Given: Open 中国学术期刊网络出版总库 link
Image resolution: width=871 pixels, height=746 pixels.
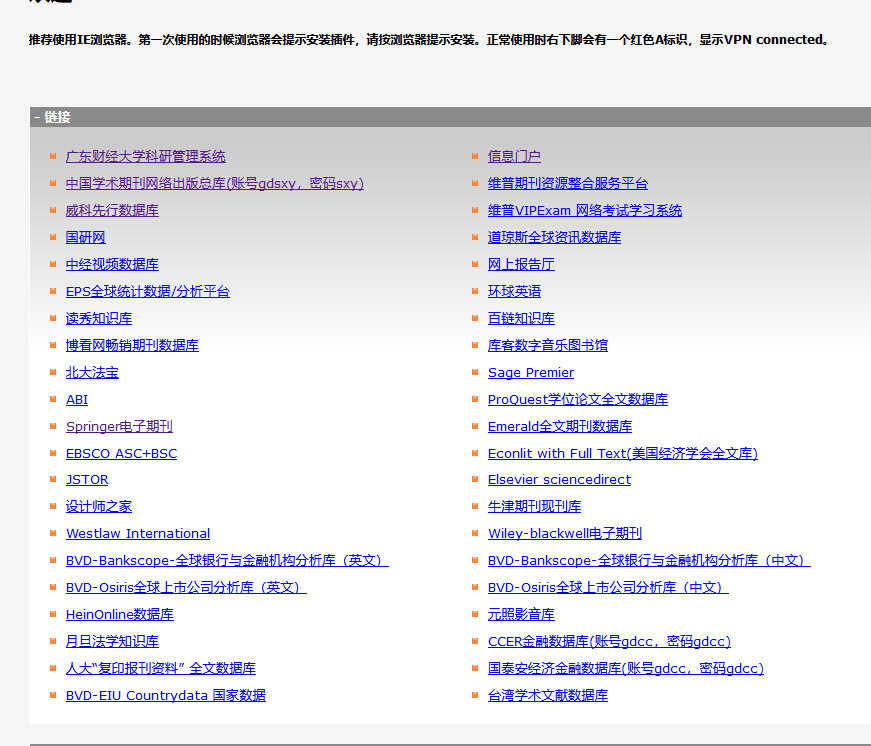Looking at the screenshot, I should pos(214,183).
